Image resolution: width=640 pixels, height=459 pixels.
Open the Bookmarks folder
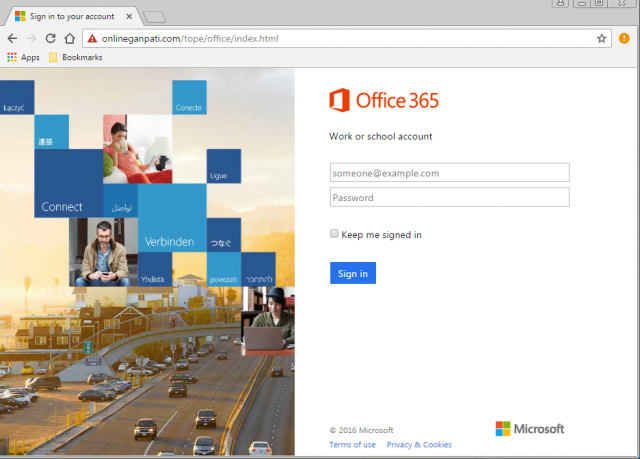pos(76,58)
